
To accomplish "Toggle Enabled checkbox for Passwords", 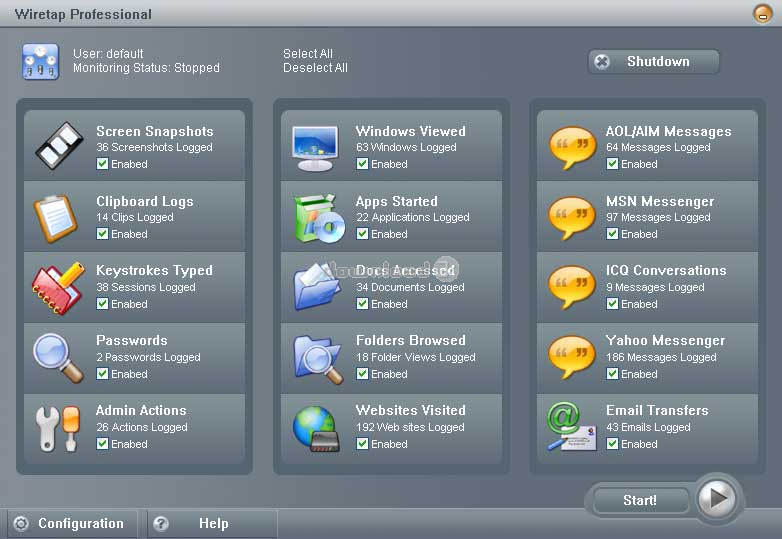I will (x=102, y=373).
